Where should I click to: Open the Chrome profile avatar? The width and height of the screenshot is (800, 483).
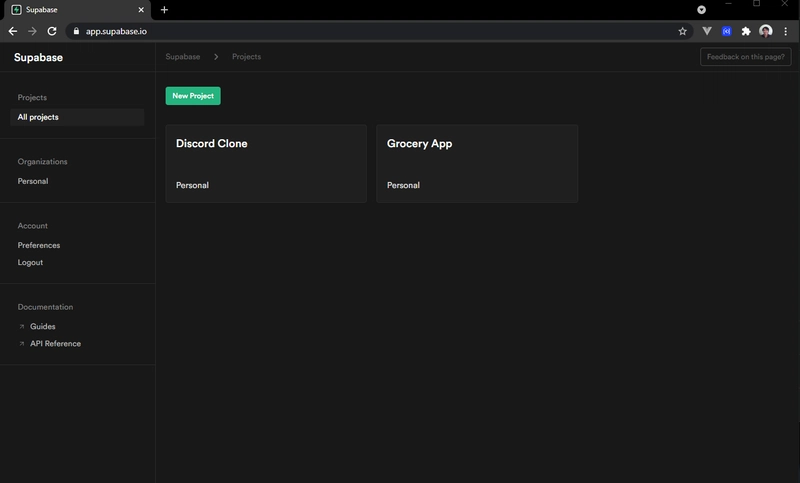click(x=765, y=31)
